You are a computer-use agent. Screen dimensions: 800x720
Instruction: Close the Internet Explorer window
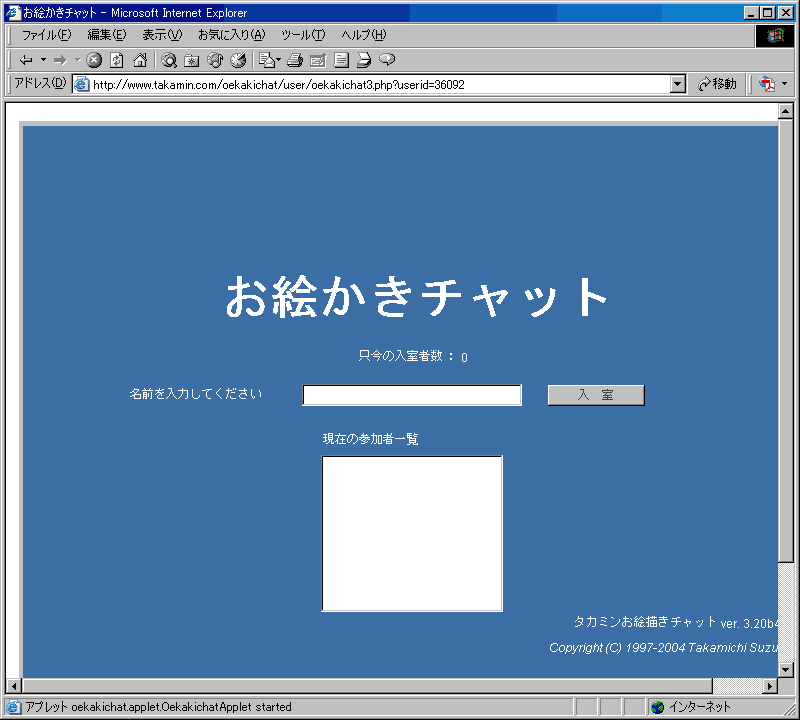pyautogui.click(x=786, y=13)
